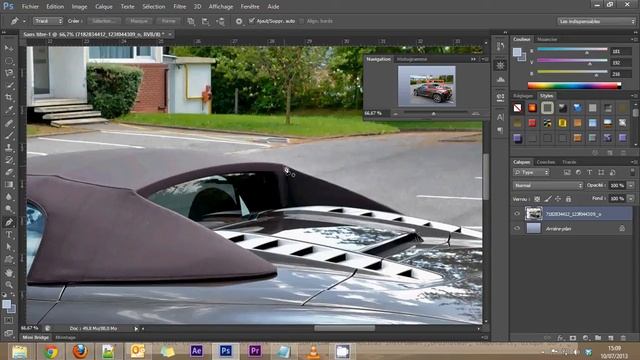The image size is (640, 360).
Task: Click the path operations icon in options bar
Action: [x=191, y=21]
